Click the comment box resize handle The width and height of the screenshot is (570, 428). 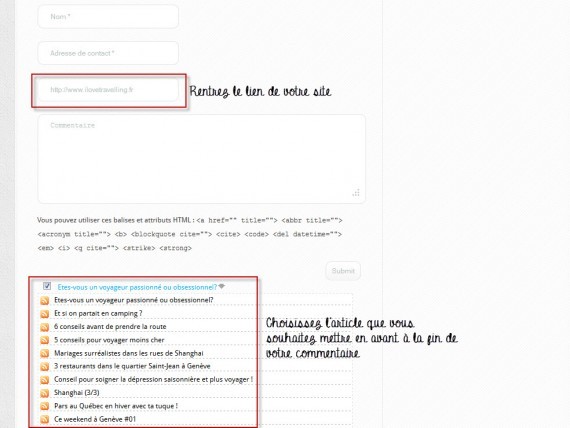[x=356, y=193]
